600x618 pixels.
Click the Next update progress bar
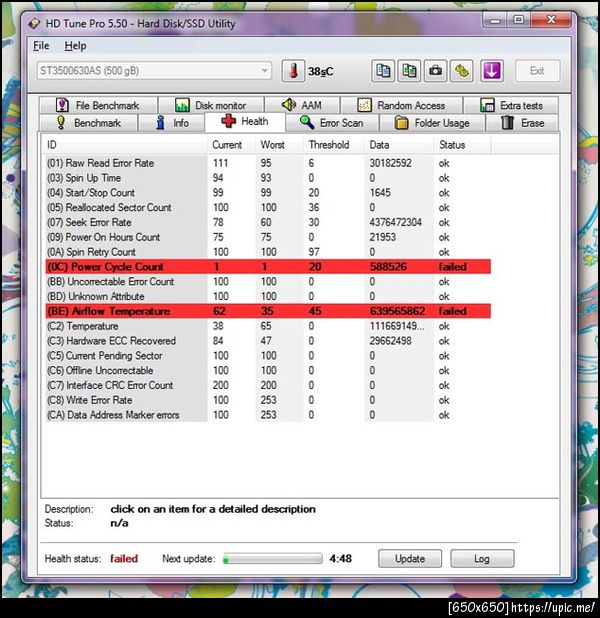273,558
